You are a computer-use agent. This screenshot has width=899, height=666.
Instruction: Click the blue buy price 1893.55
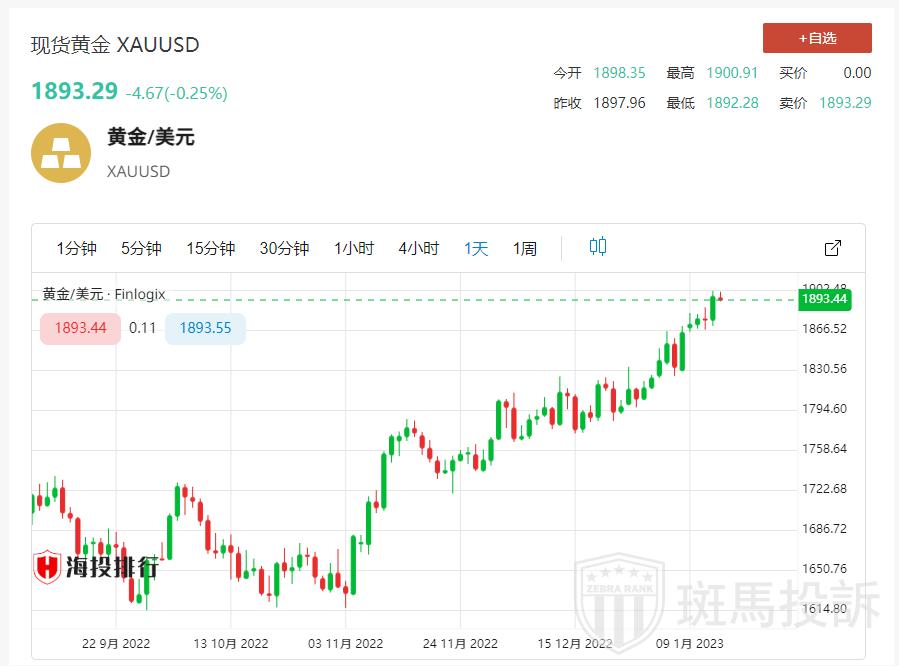pos(205,328)
